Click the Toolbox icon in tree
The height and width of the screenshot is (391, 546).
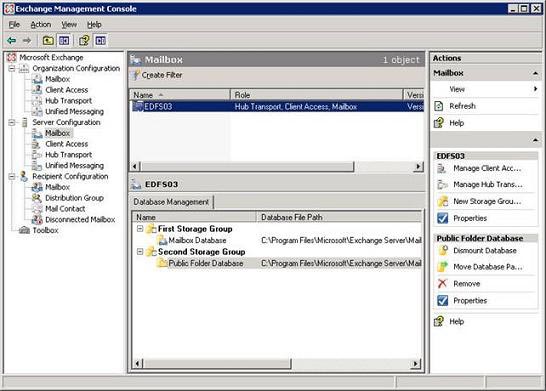24,230
